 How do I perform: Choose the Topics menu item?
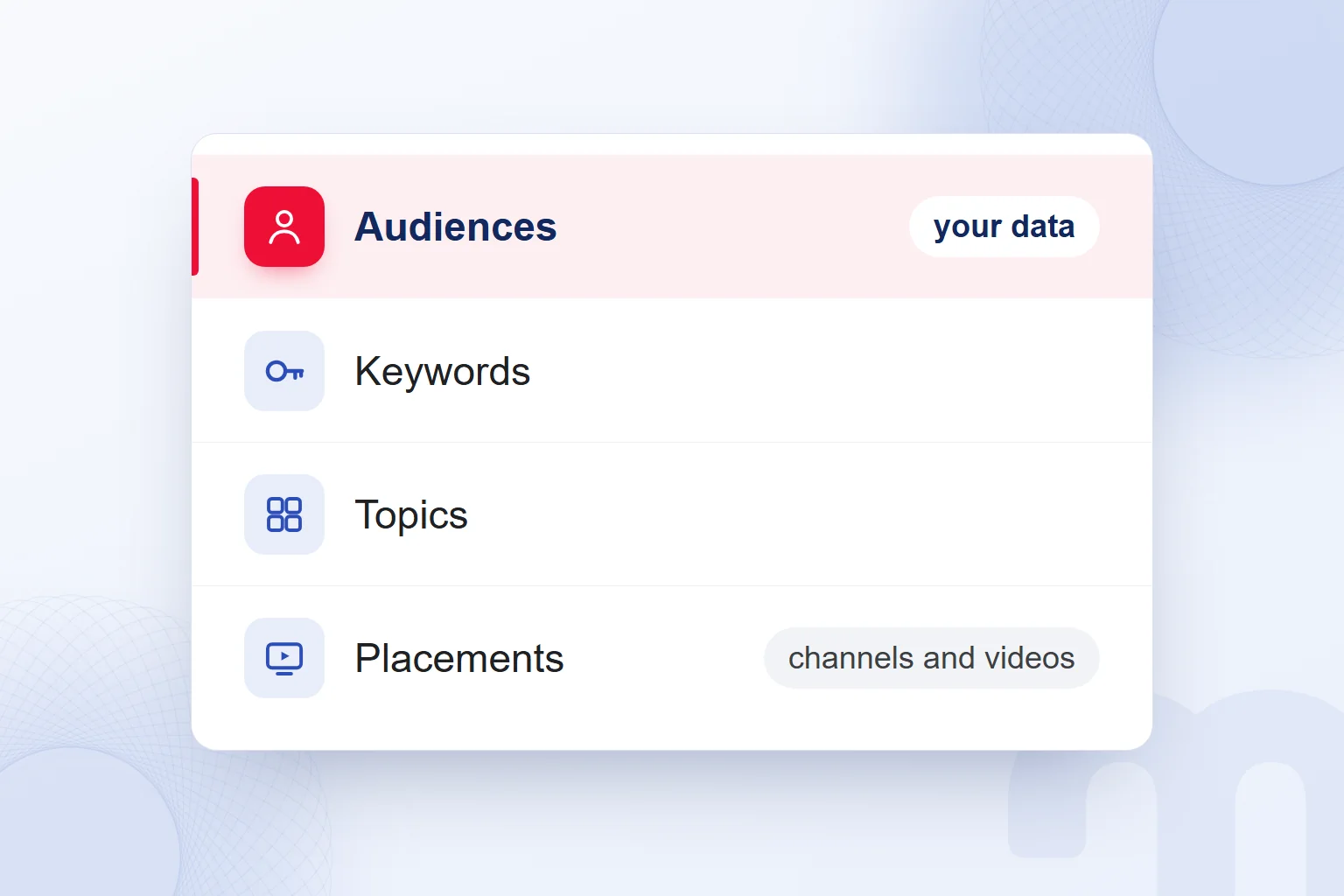pos(672,514)
